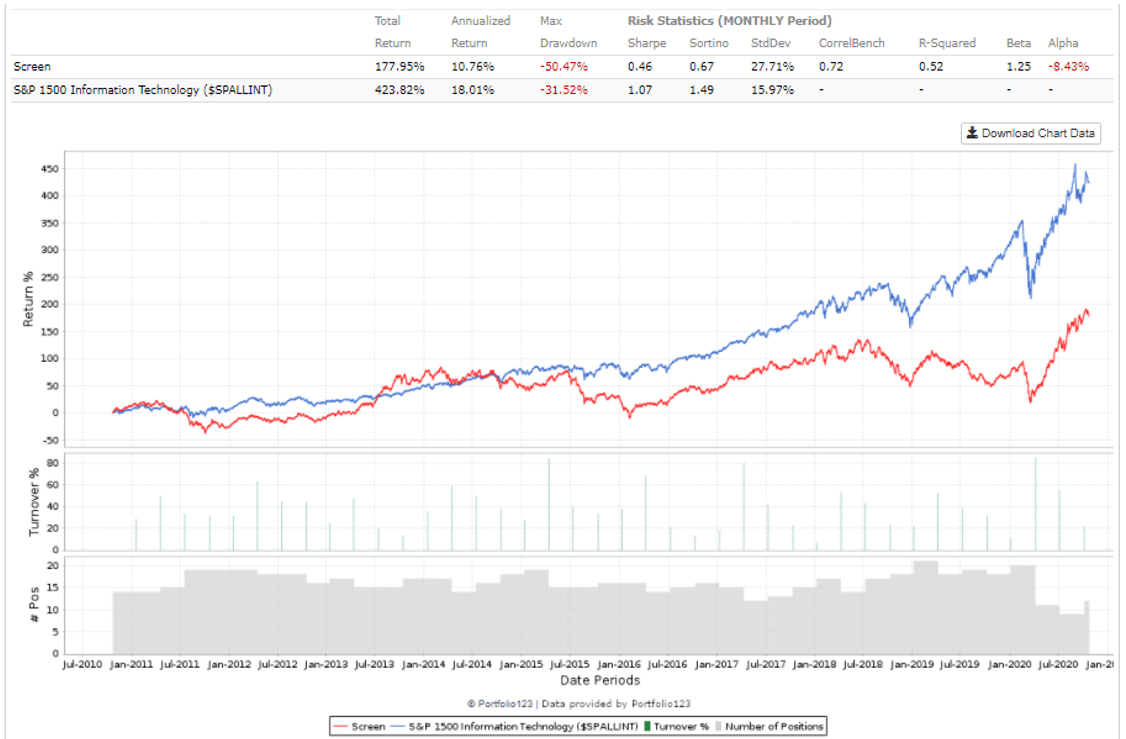Click Screen Alpha value -8.43%
This screenshot has width=1126, height=739.
coord(1069,67)
